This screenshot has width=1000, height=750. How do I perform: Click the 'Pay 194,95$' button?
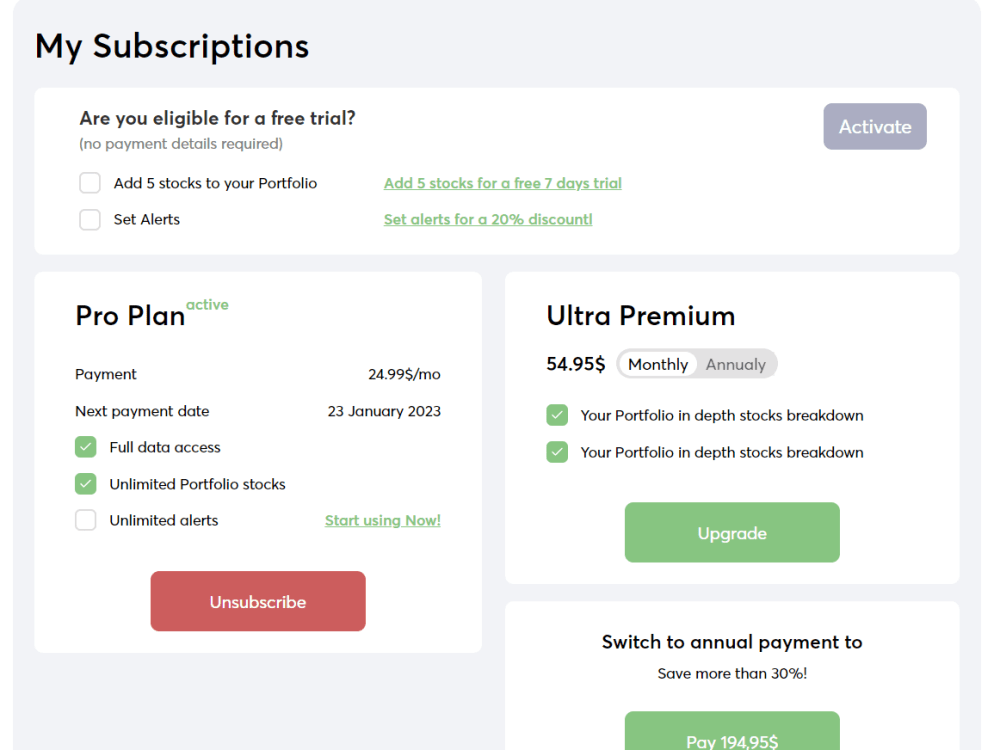point(732,740)
